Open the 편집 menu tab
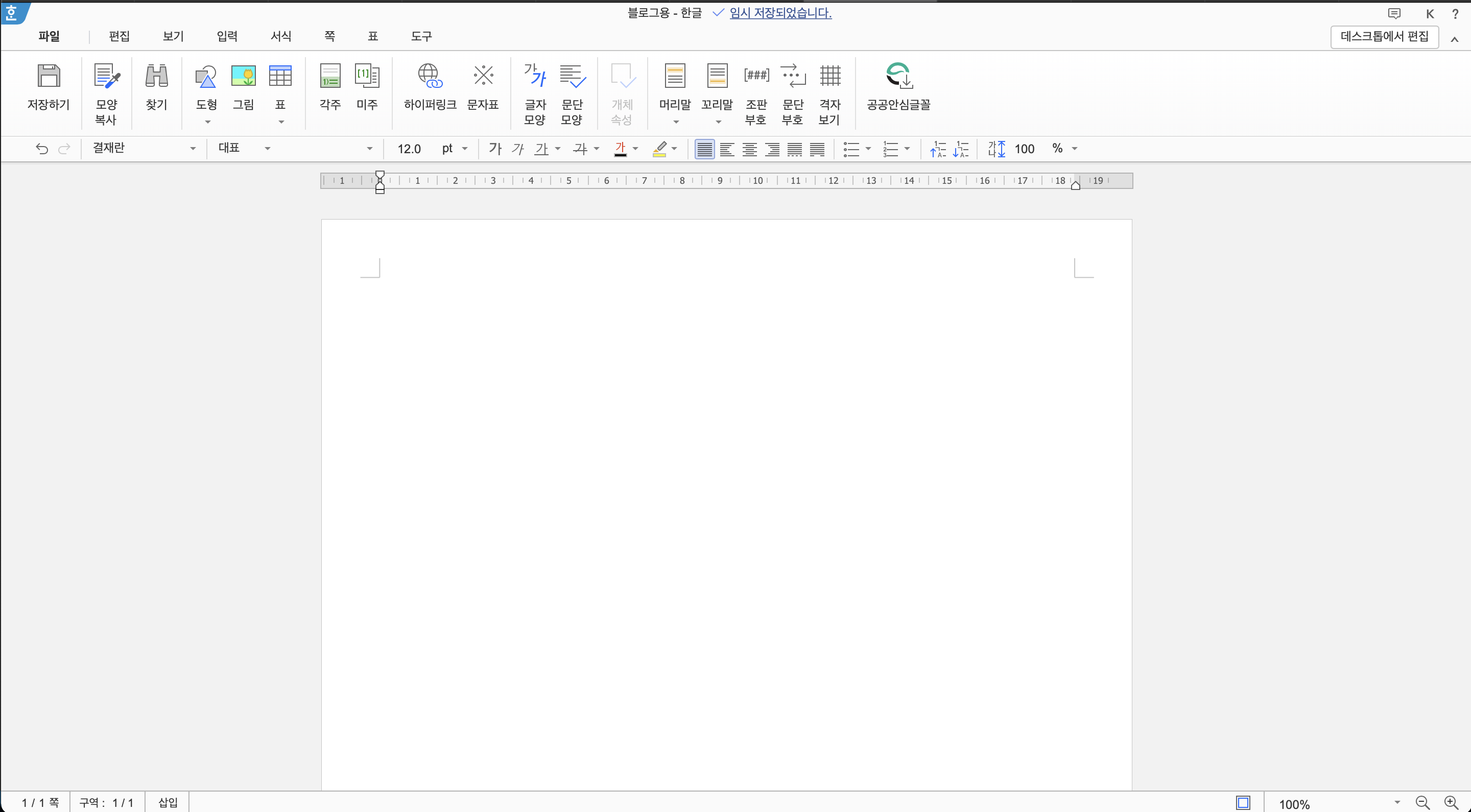Viewport: 1471px width, 812px height. coord(120,37)
